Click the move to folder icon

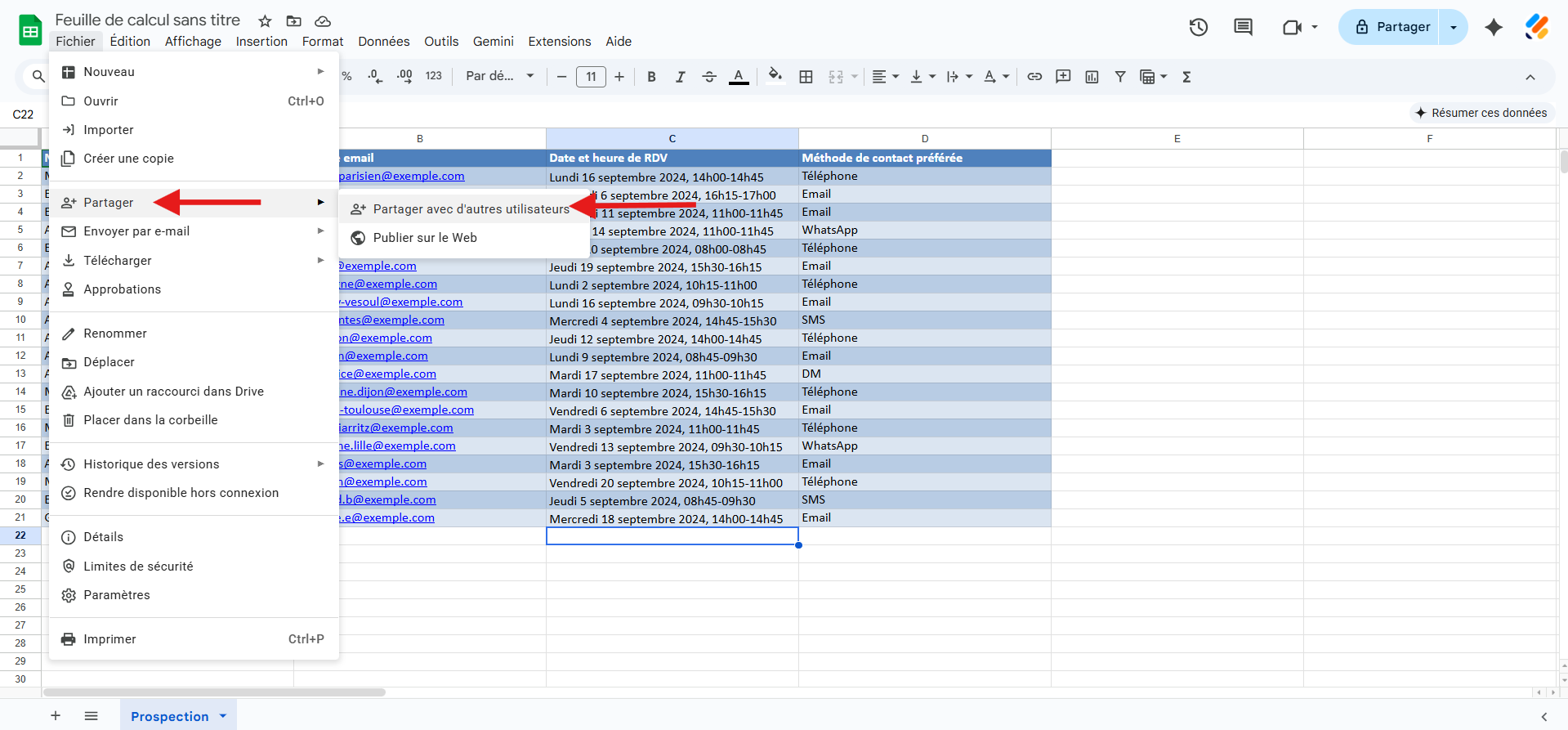coord(293,21)
